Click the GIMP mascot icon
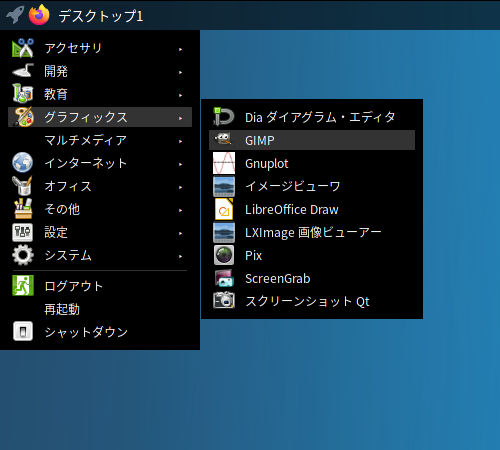The image size is (500, 450). pyautogui.click(x=223, y=139)
